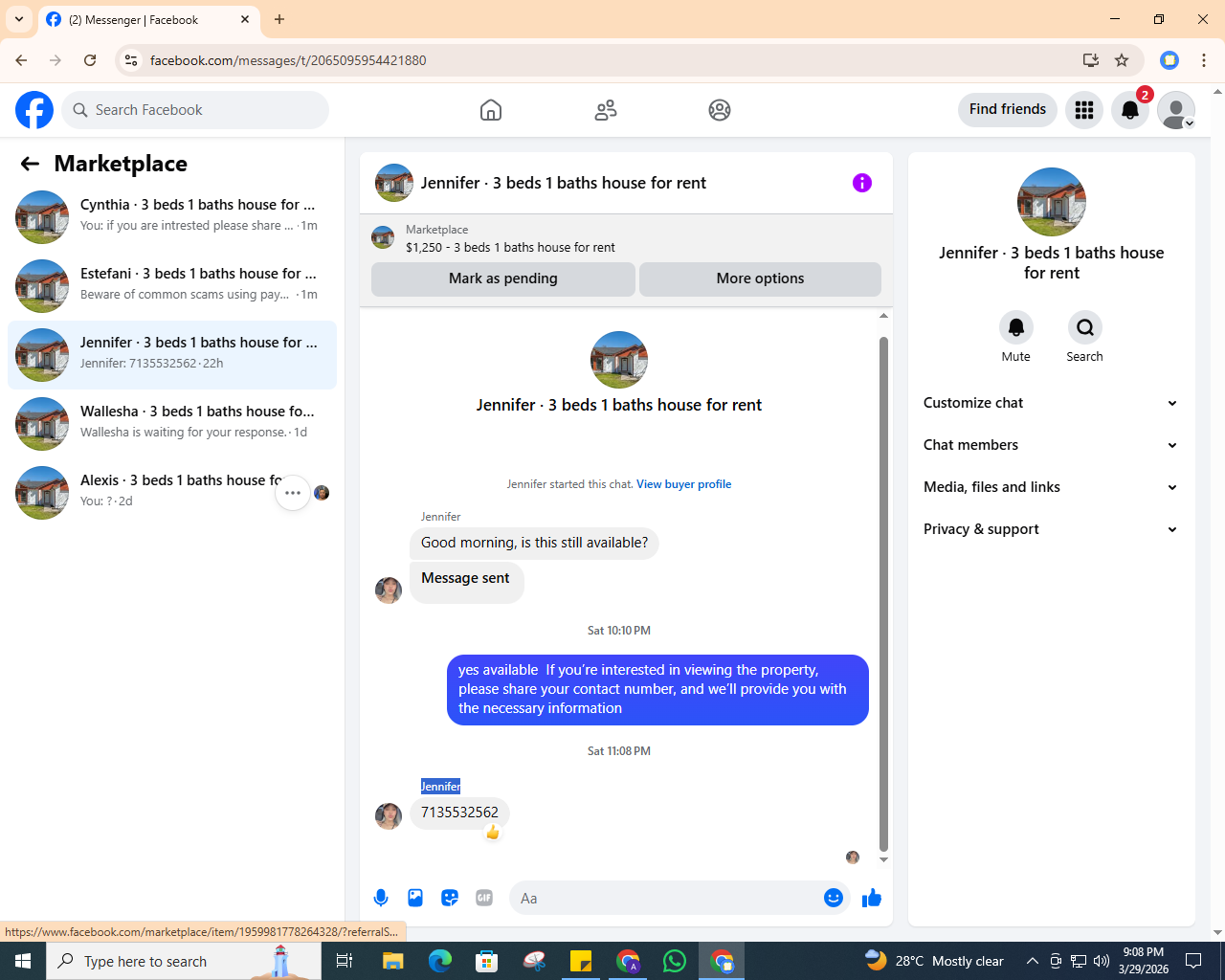Screen dimensions: 1225x980
Task: Click Find friends
Action: 1008,109
